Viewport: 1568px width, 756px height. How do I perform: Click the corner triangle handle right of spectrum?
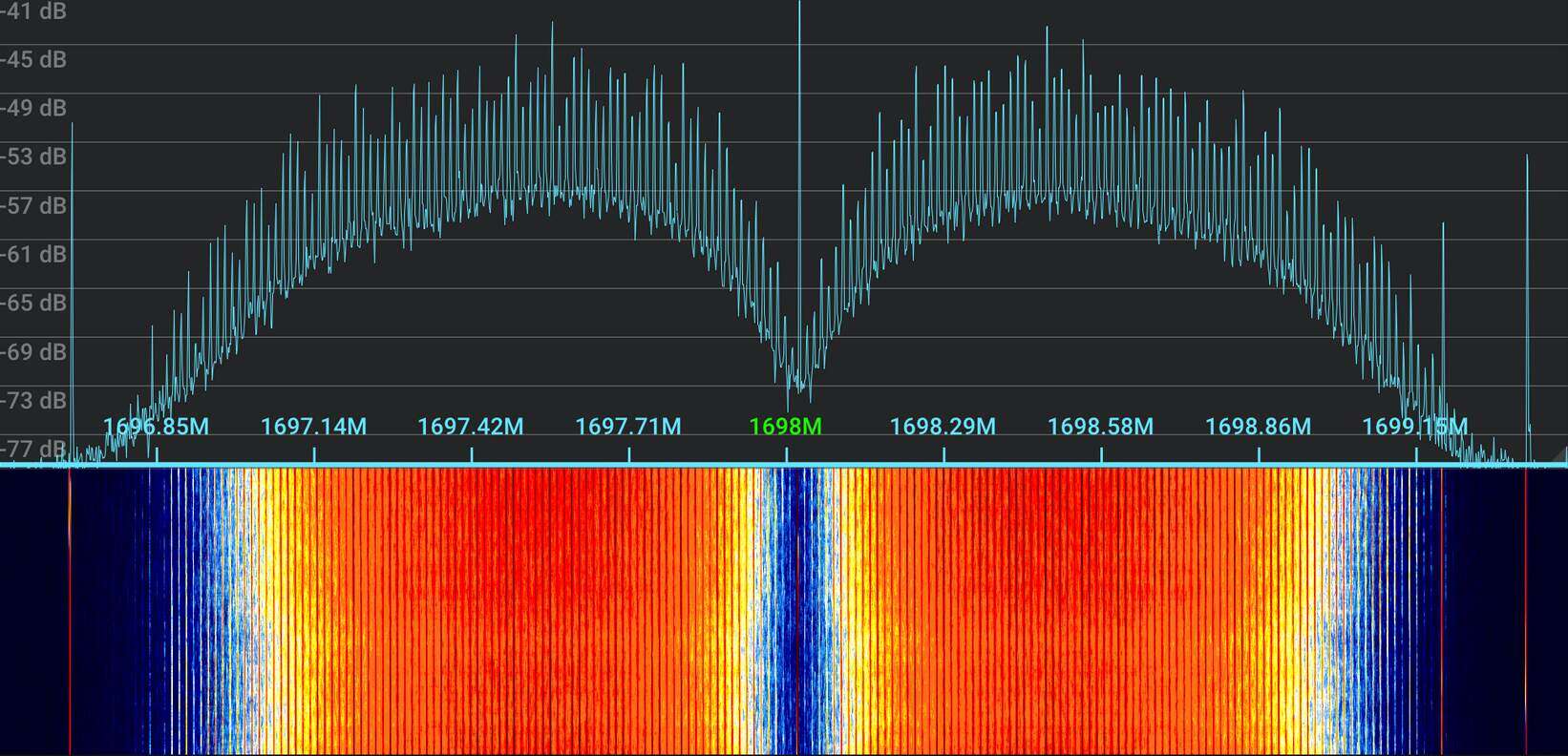tap(1558, 455)
